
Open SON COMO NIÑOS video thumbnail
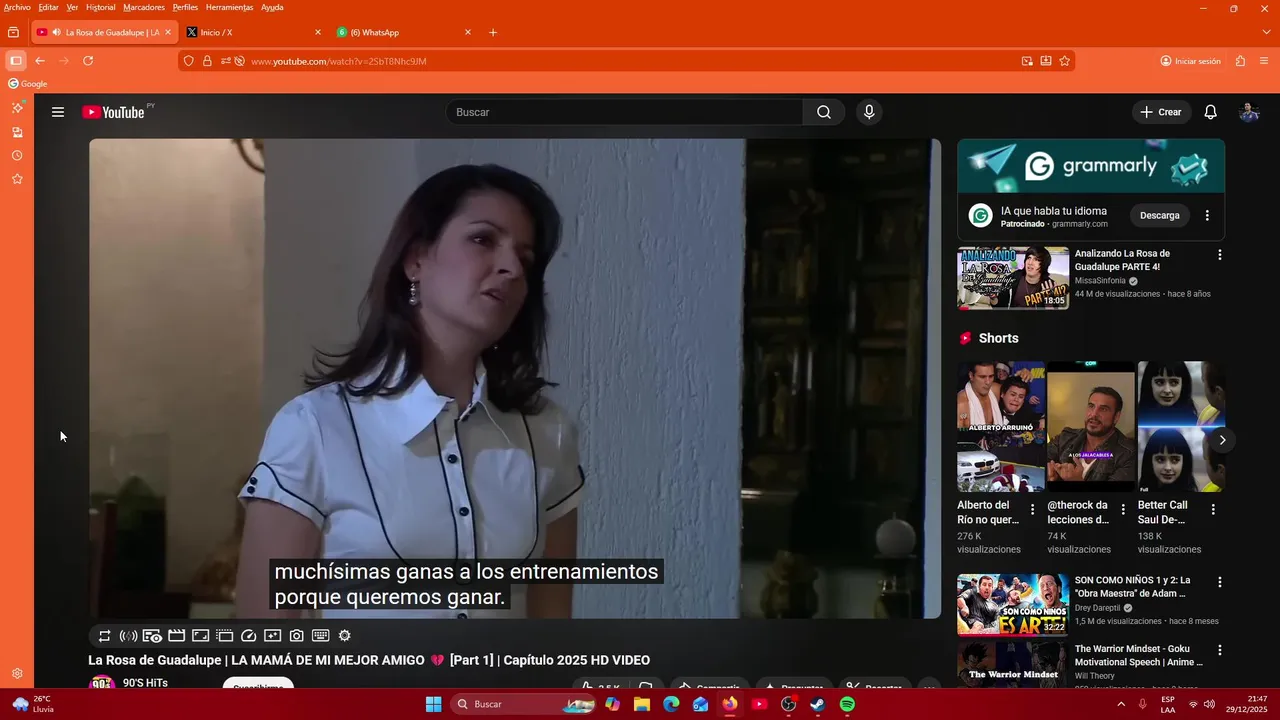click(1013, 605)
